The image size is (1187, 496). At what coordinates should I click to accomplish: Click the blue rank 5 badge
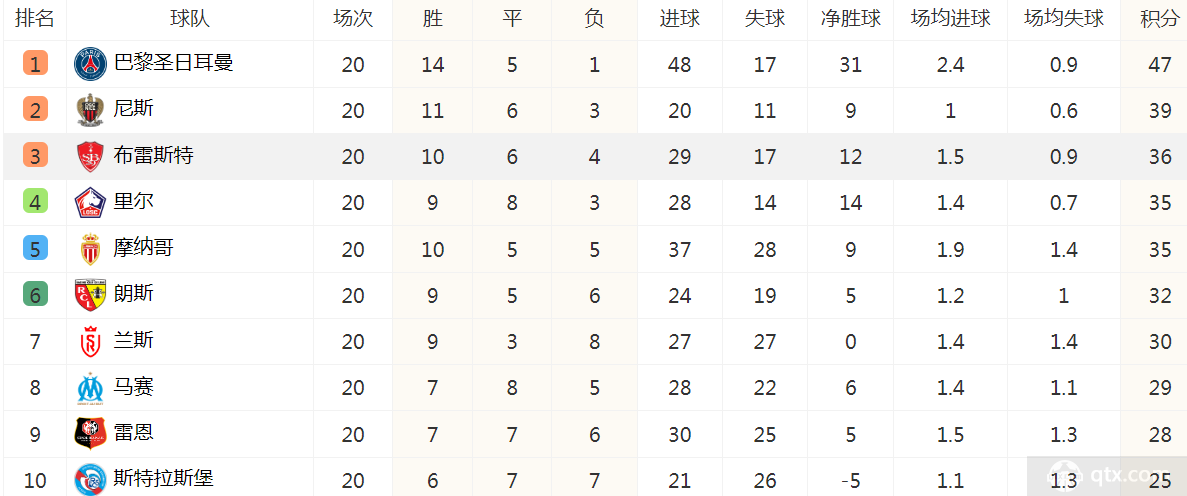tap(35, 248)
